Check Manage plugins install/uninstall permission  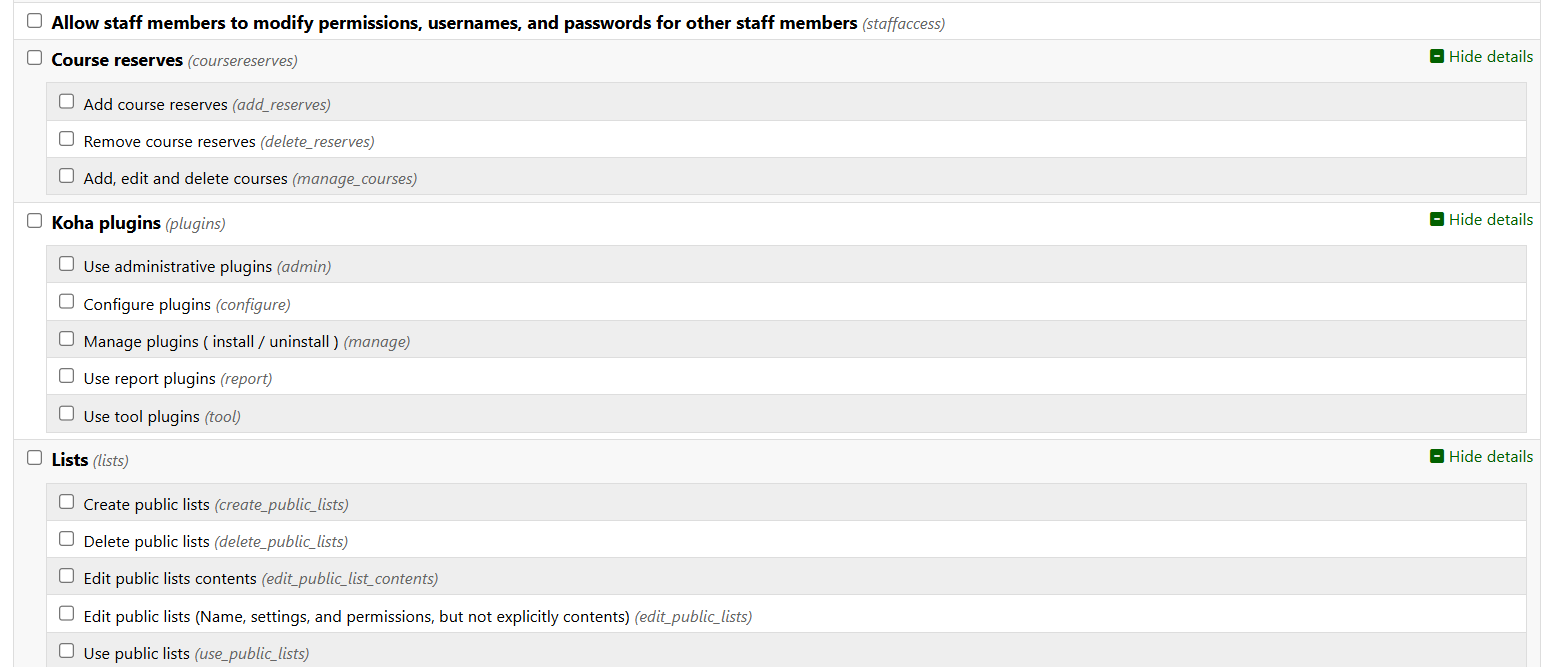[67, 339]
